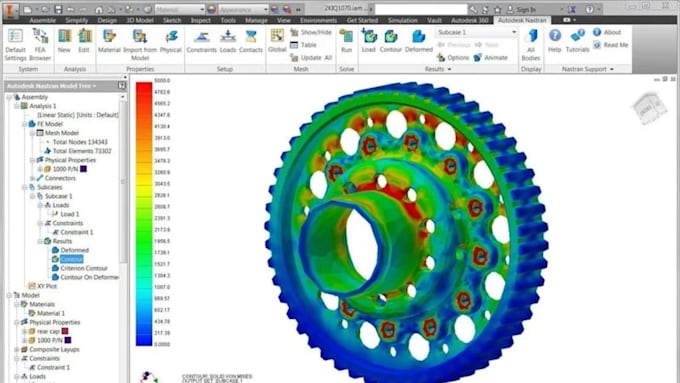The width and height of the screenshot is (680, 383).
Task: Open Physical properties tool
Action: [x=170, y=41]
